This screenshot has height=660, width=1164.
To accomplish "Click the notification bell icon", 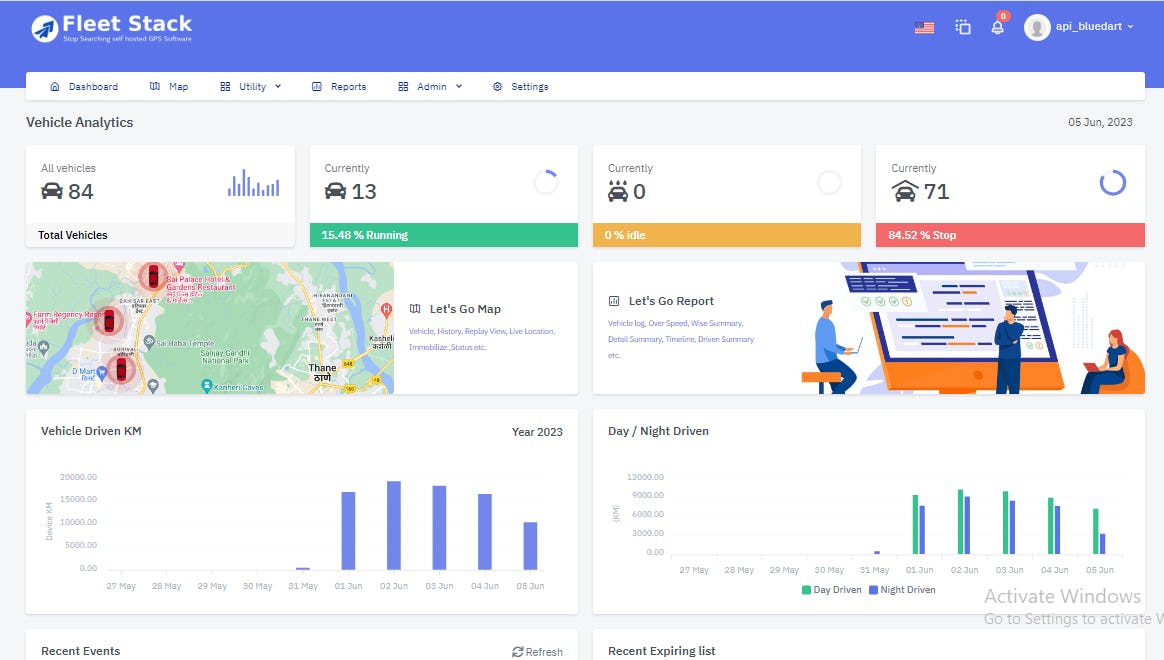I will (997, 27).
